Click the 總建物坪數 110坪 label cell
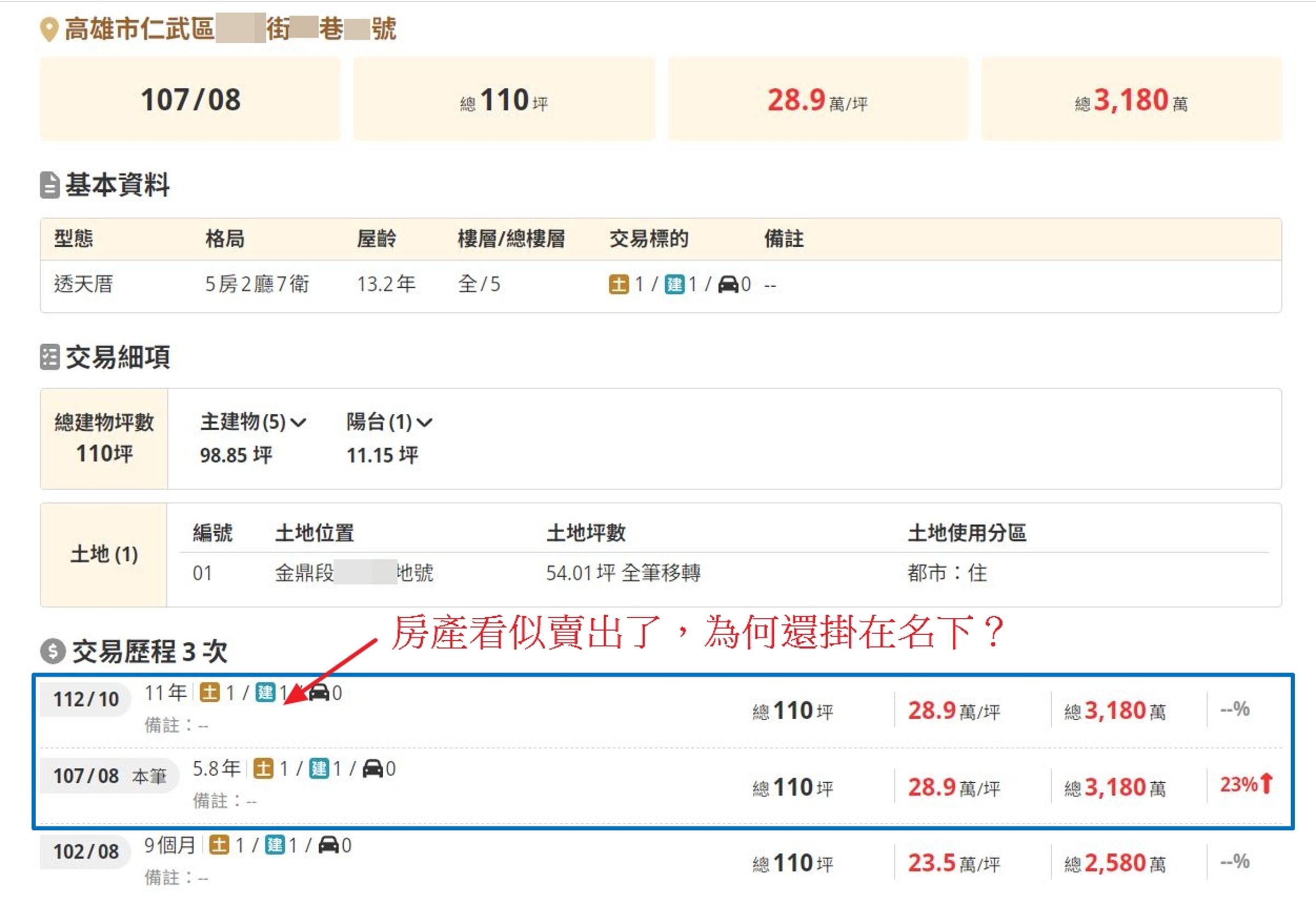The width and height of the screenshot is (1316, 905). coord(104,439)
